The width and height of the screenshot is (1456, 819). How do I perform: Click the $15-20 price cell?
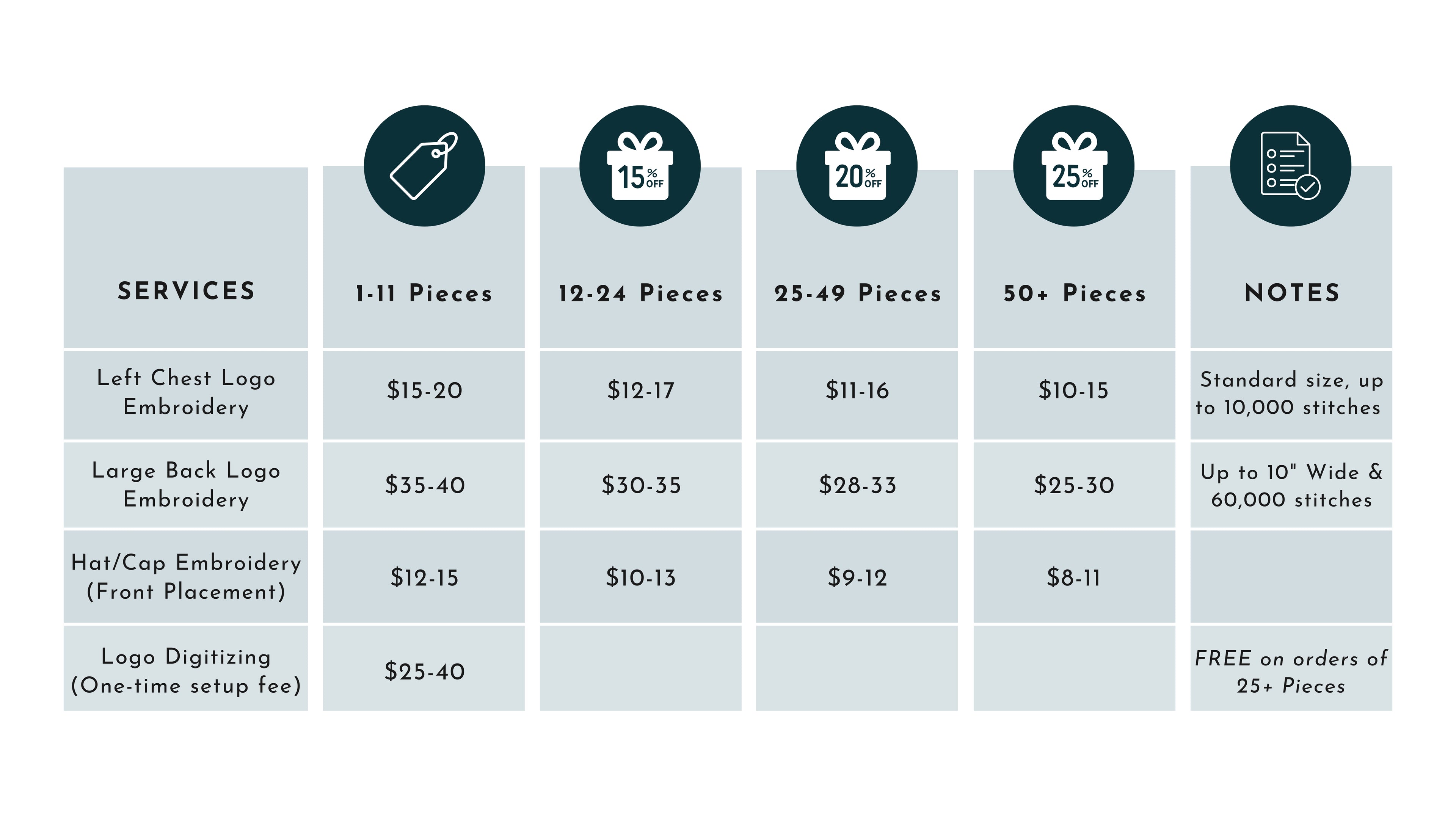click(x=424, y=391)
